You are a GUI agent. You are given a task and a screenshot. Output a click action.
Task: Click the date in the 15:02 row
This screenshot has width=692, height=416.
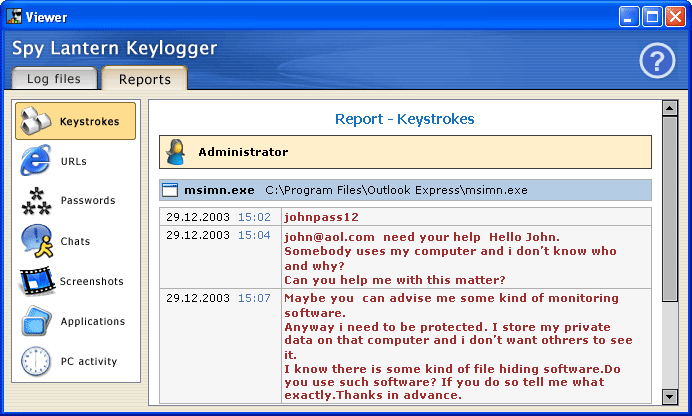click(198, 217)
